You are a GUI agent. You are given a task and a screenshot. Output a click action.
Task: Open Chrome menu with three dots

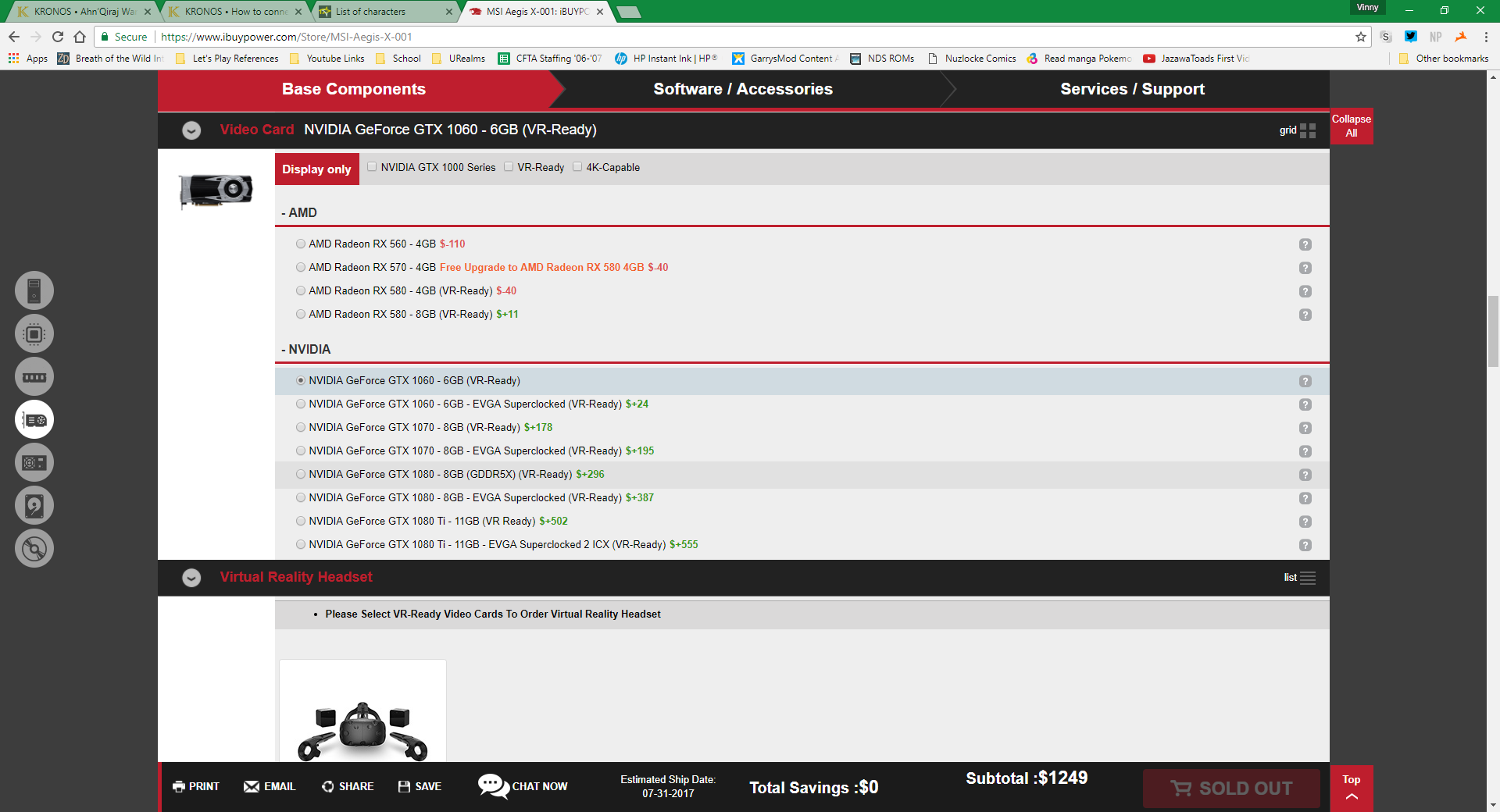pyautogui.click(x=1486, y=37)
